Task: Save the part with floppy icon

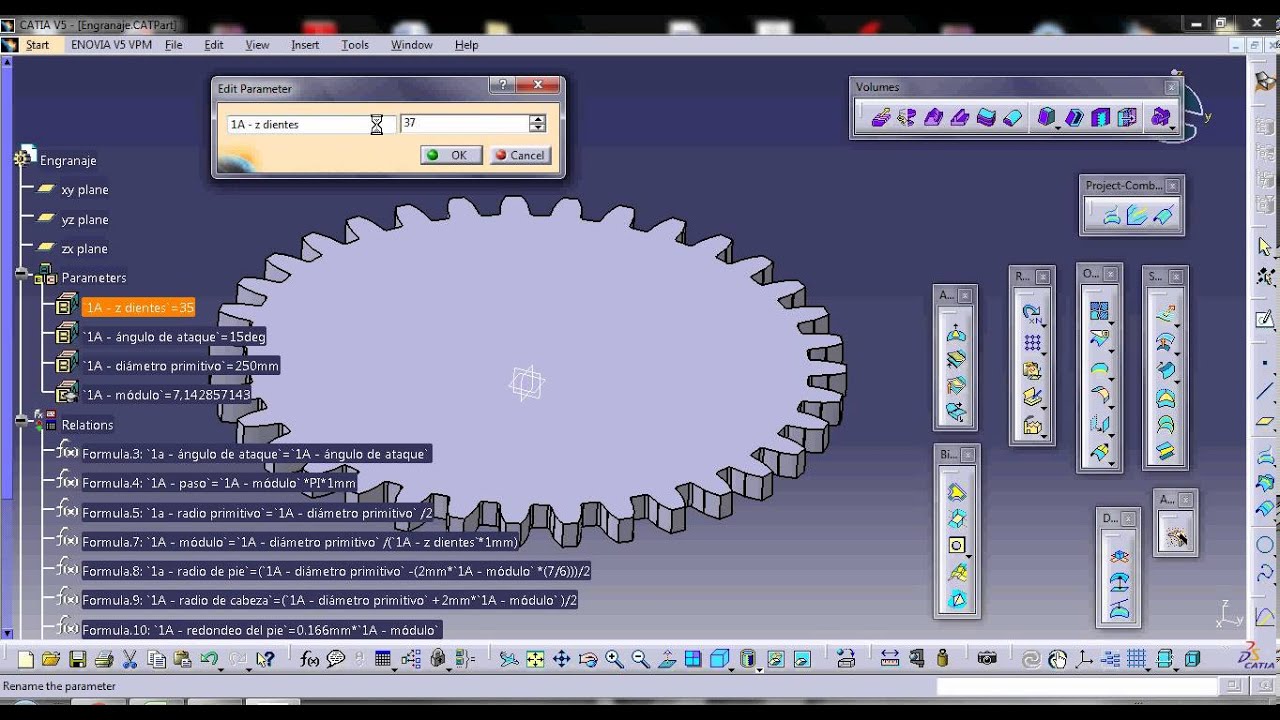Action: (77, 659)
